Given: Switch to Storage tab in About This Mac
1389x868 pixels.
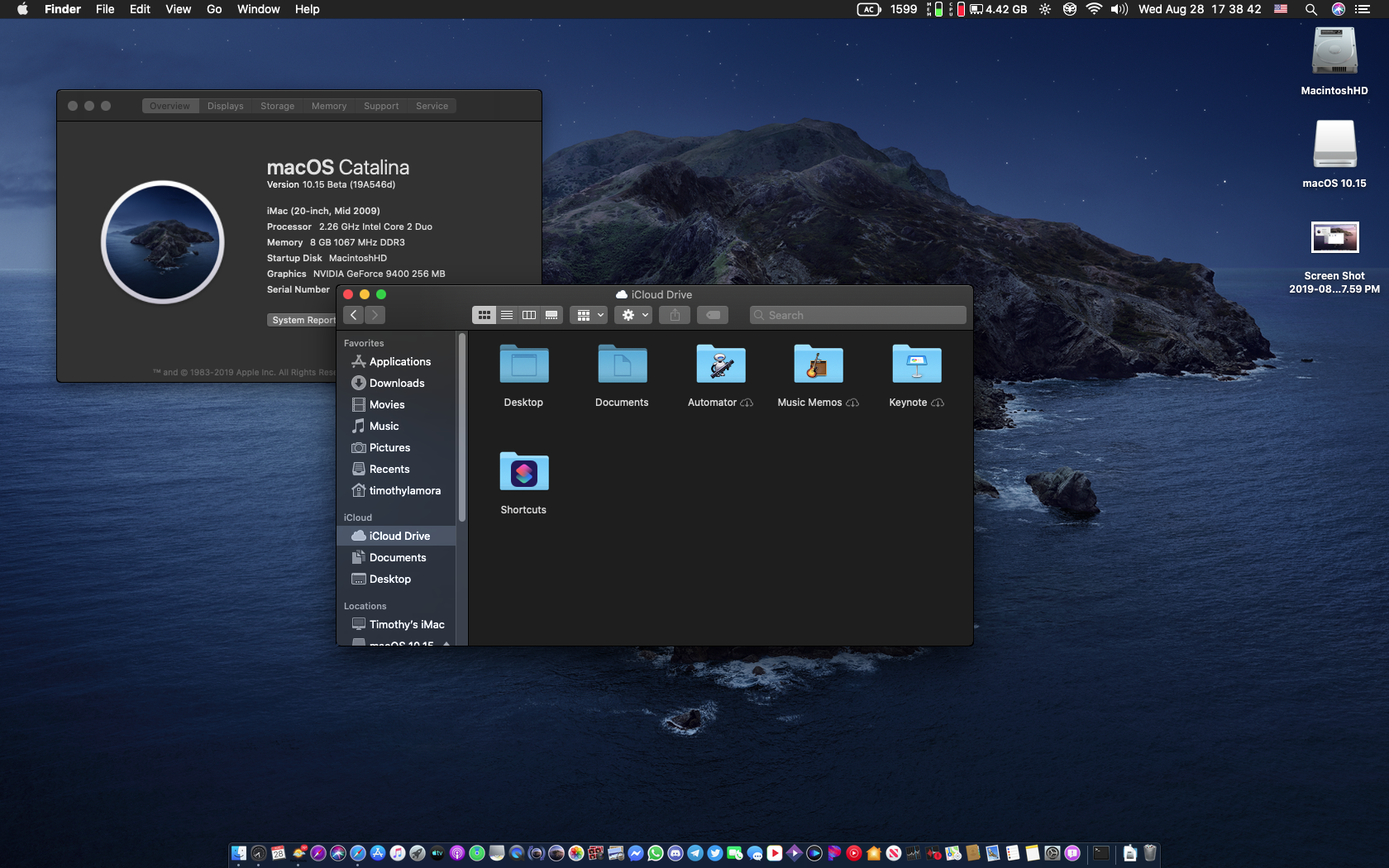Looking at the screenshot, I should [277, 106].
